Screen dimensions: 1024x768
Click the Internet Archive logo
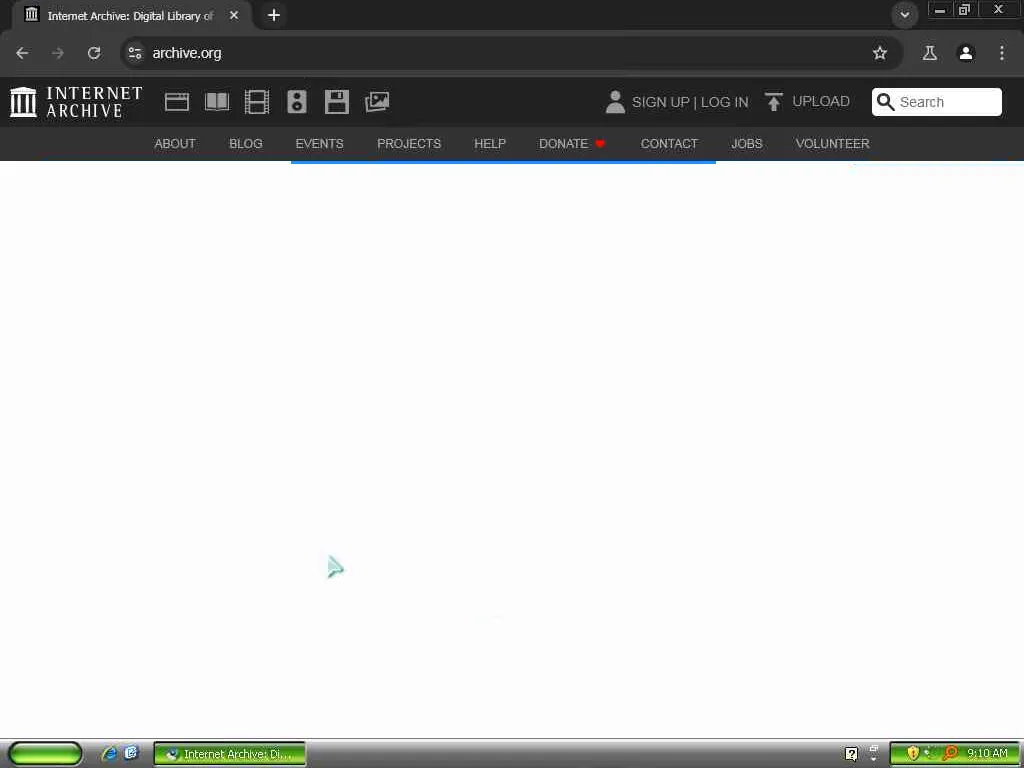76,102
